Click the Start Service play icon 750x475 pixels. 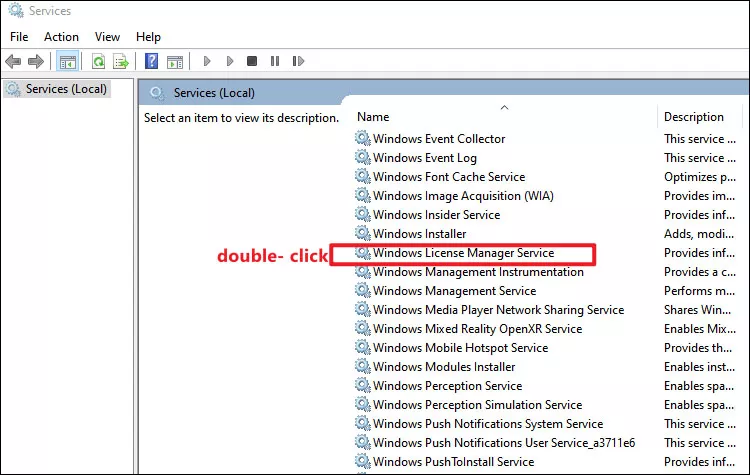tap(207, 61)
